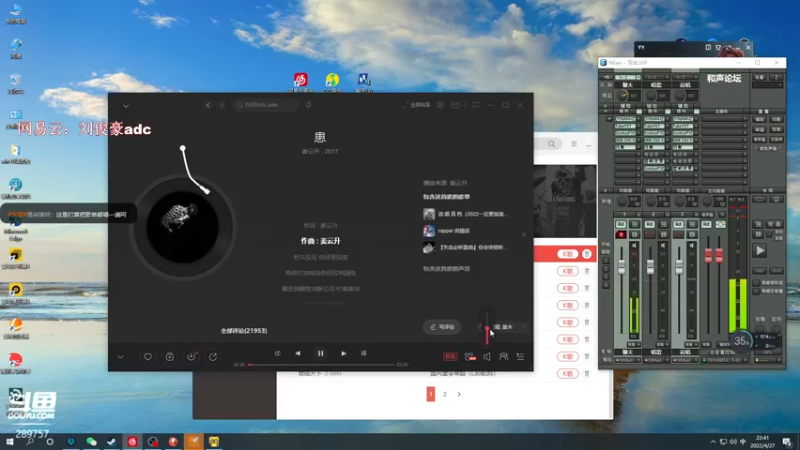The image size is (800, 450).
Task: Skip to previous track in music player
Action: [298, 353]
